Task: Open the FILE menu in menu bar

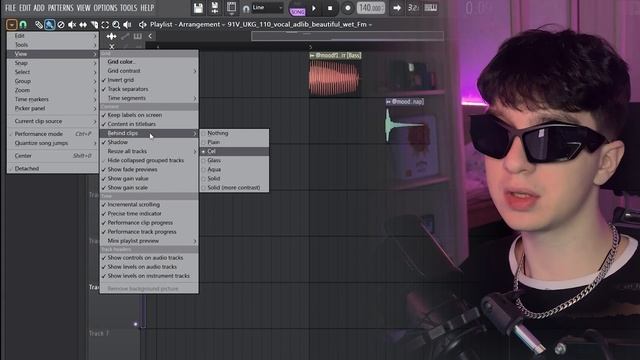Action: [x=10, y=8]
